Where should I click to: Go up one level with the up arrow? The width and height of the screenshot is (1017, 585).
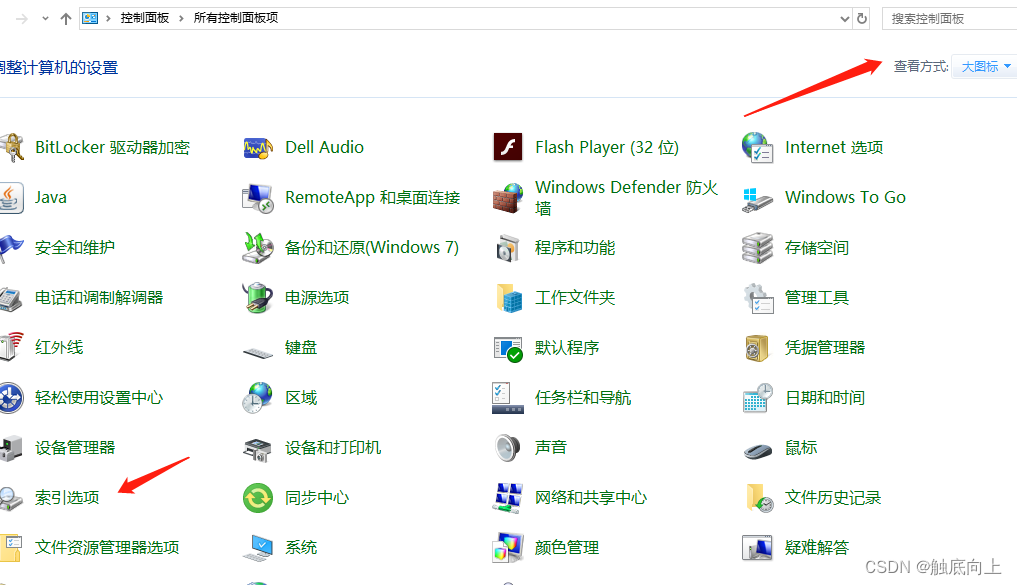(66, 19)
